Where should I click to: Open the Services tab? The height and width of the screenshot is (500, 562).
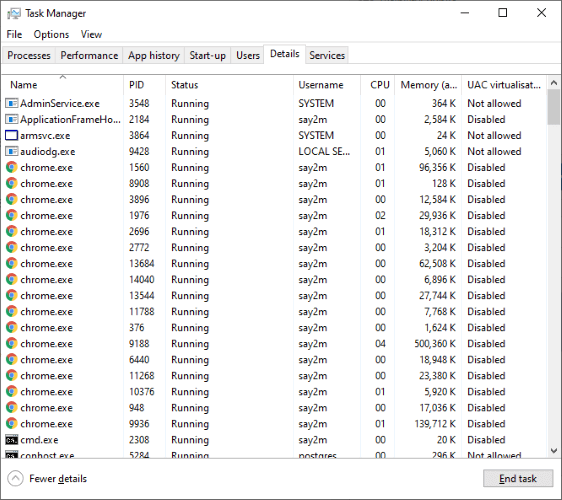pyautogui.click(x=327, y=56)
